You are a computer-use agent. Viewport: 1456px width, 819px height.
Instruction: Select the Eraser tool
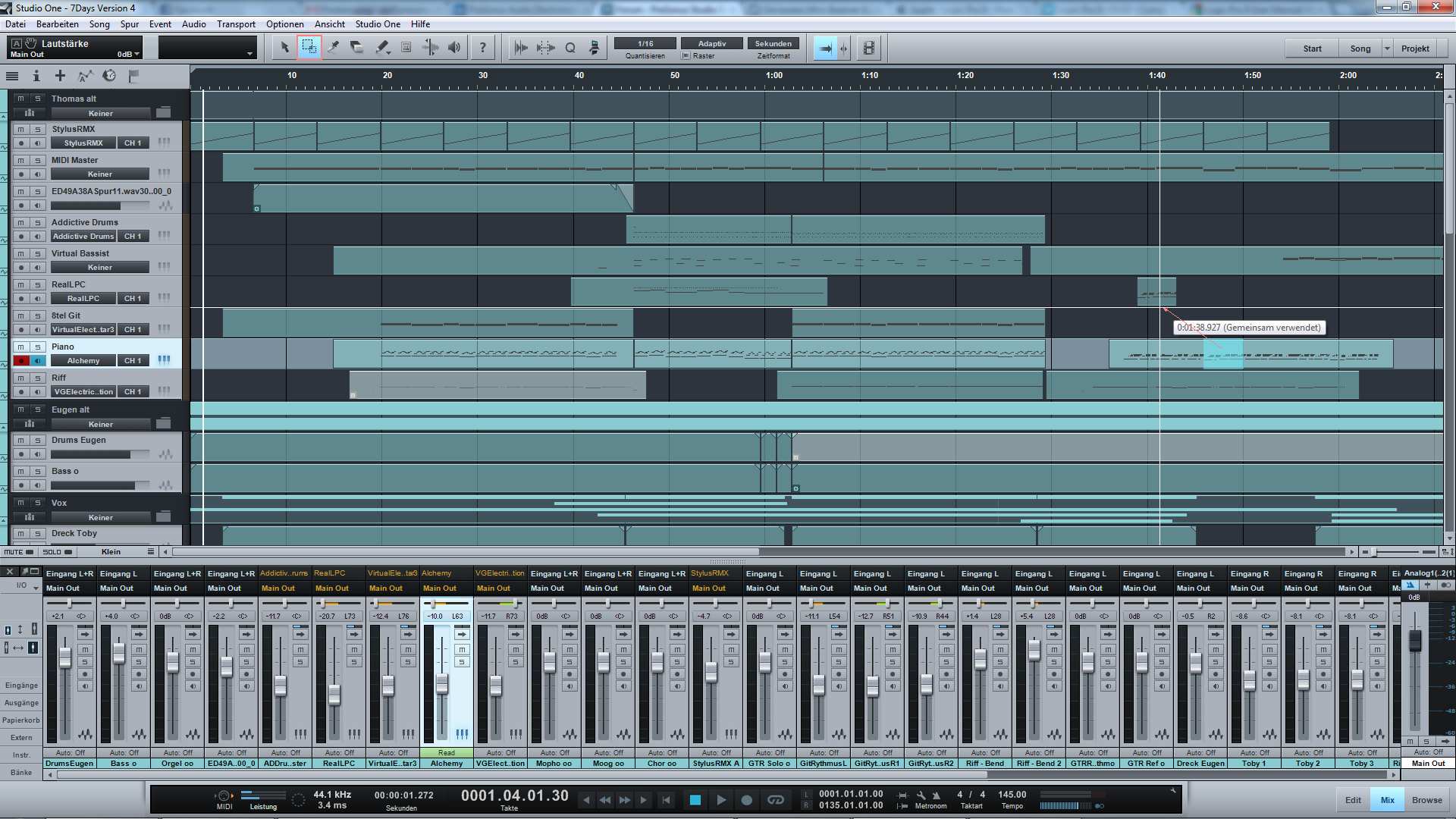coord(357,48)
